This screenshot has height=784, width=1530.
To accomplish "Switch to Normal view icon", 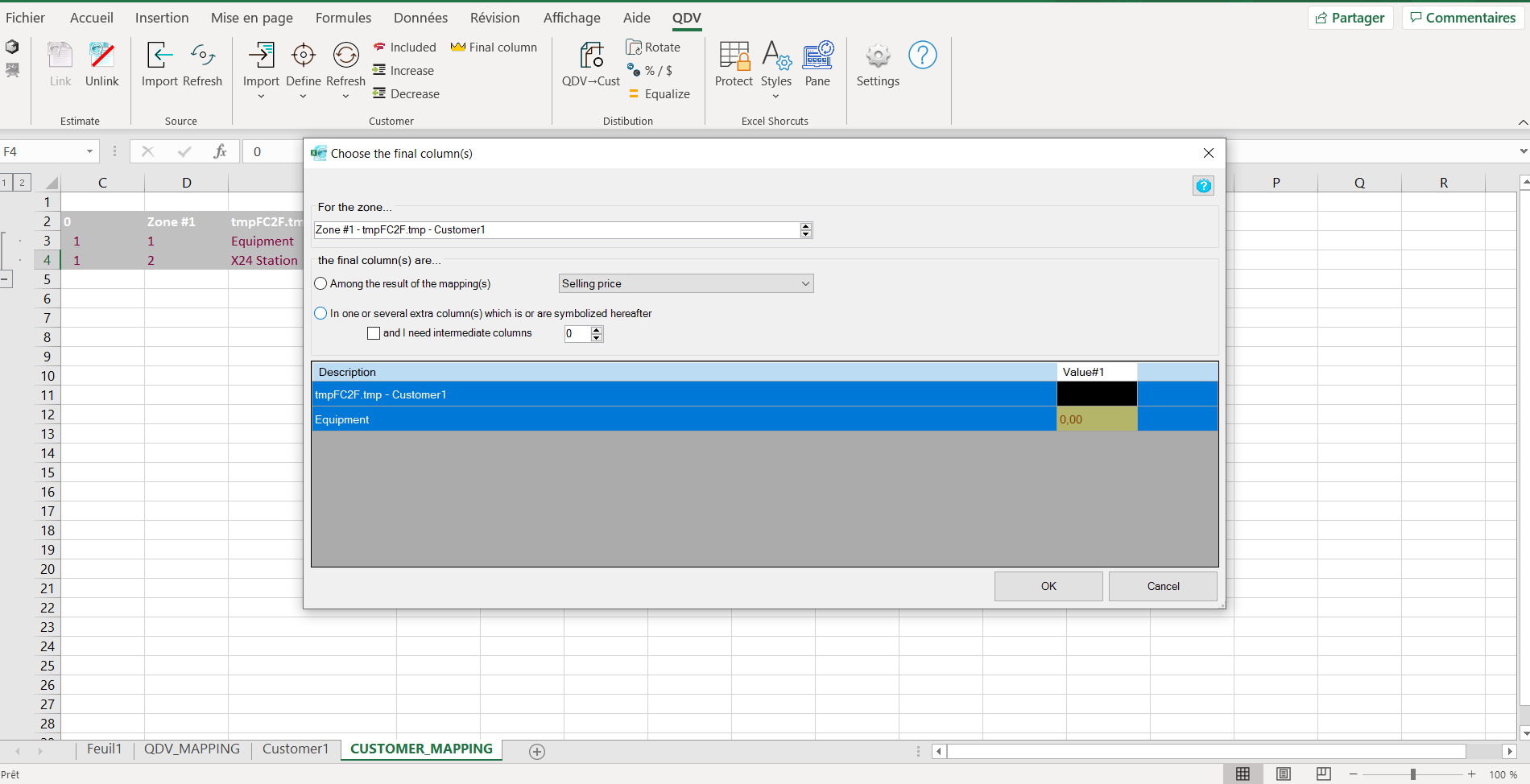I will point(1243,774).
